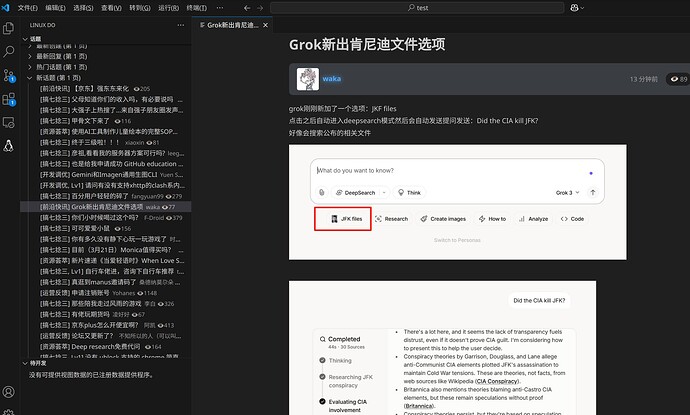690x415 pixels.
Task: Open the Extensions view
Action: pyautogui.click(x=8, y=99)
